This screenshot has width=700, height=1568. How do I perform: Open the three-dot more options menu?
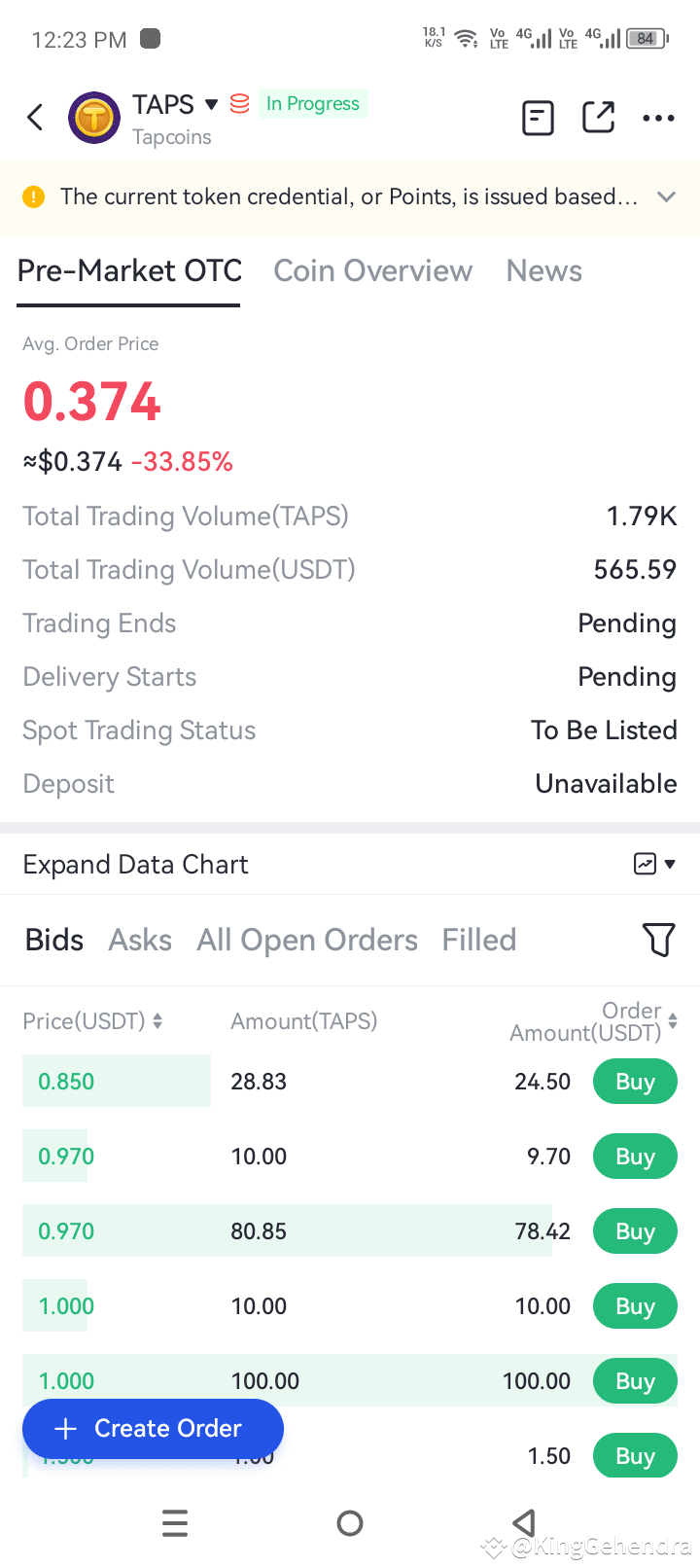tap(658, 119)
